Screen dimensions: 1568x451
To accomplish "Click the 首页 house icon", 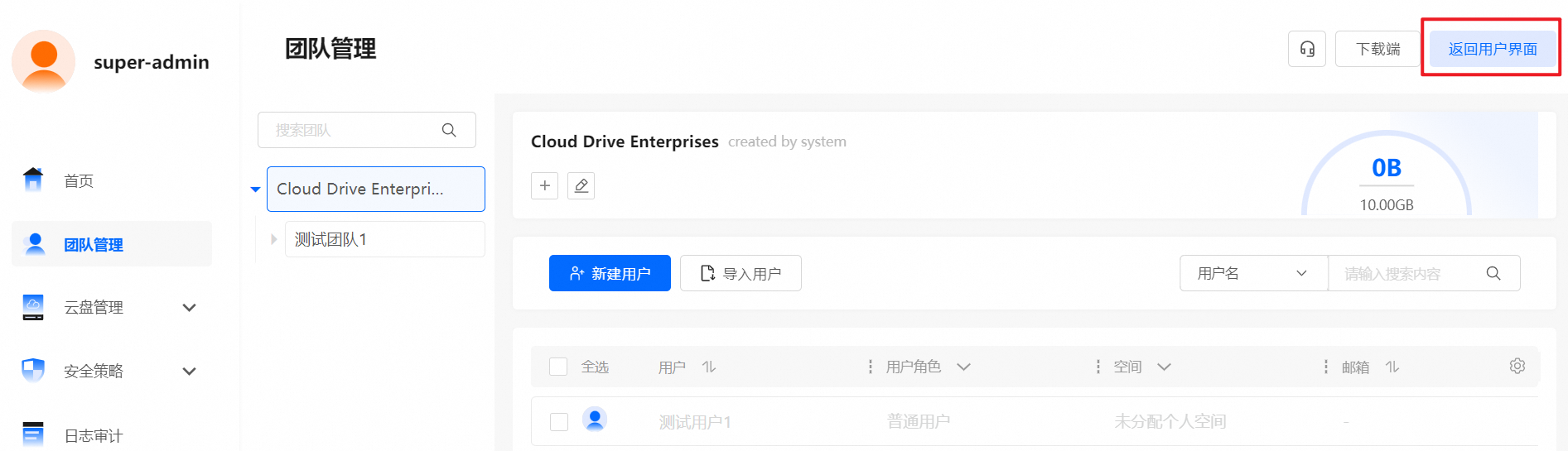I will click(x=33, y=179).
